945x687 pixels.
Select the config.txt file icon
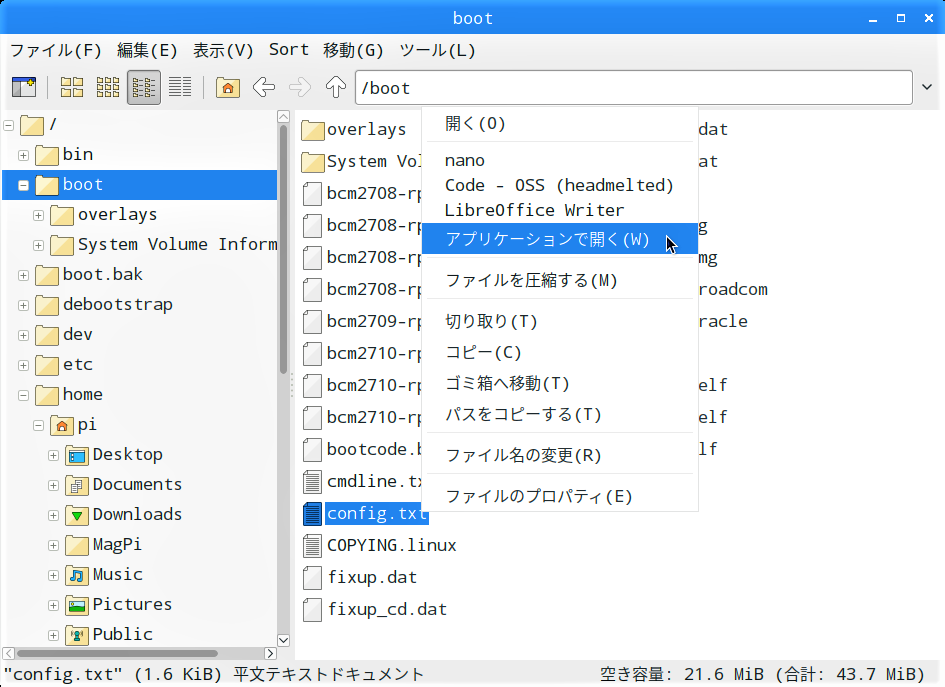tap(312, 513)
